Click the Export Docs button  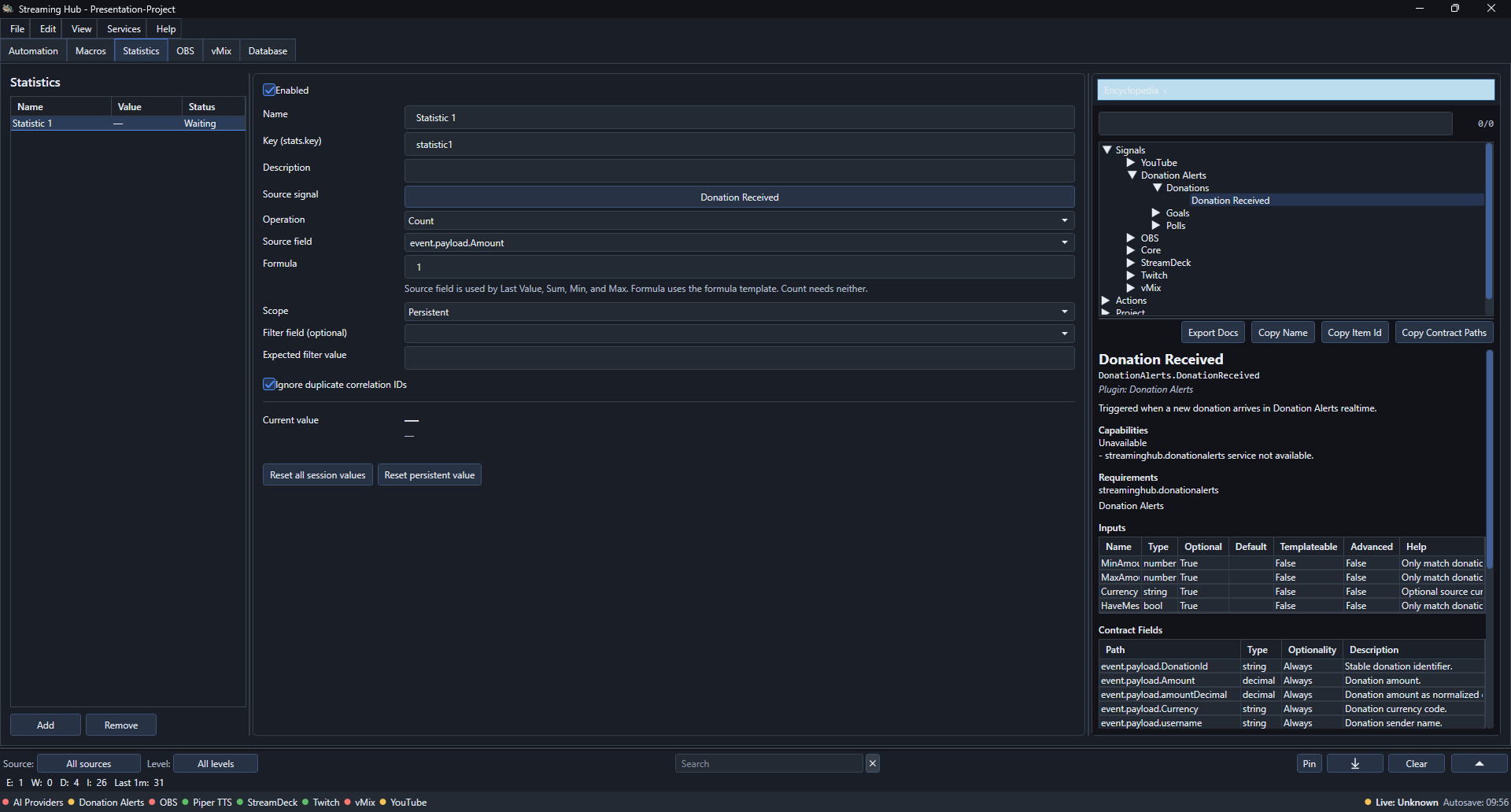coord(1213,332)
